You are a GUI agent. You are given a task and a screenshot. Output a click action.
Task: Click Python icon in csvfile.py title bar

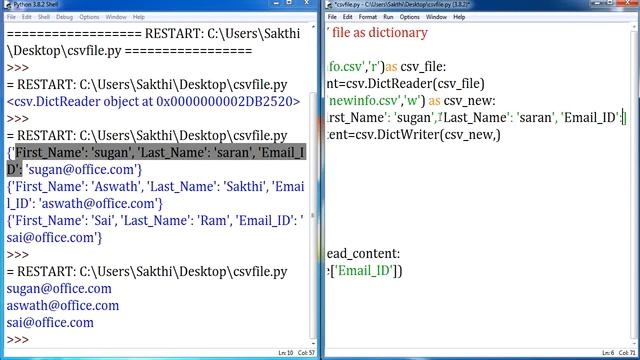pos(329,5)
